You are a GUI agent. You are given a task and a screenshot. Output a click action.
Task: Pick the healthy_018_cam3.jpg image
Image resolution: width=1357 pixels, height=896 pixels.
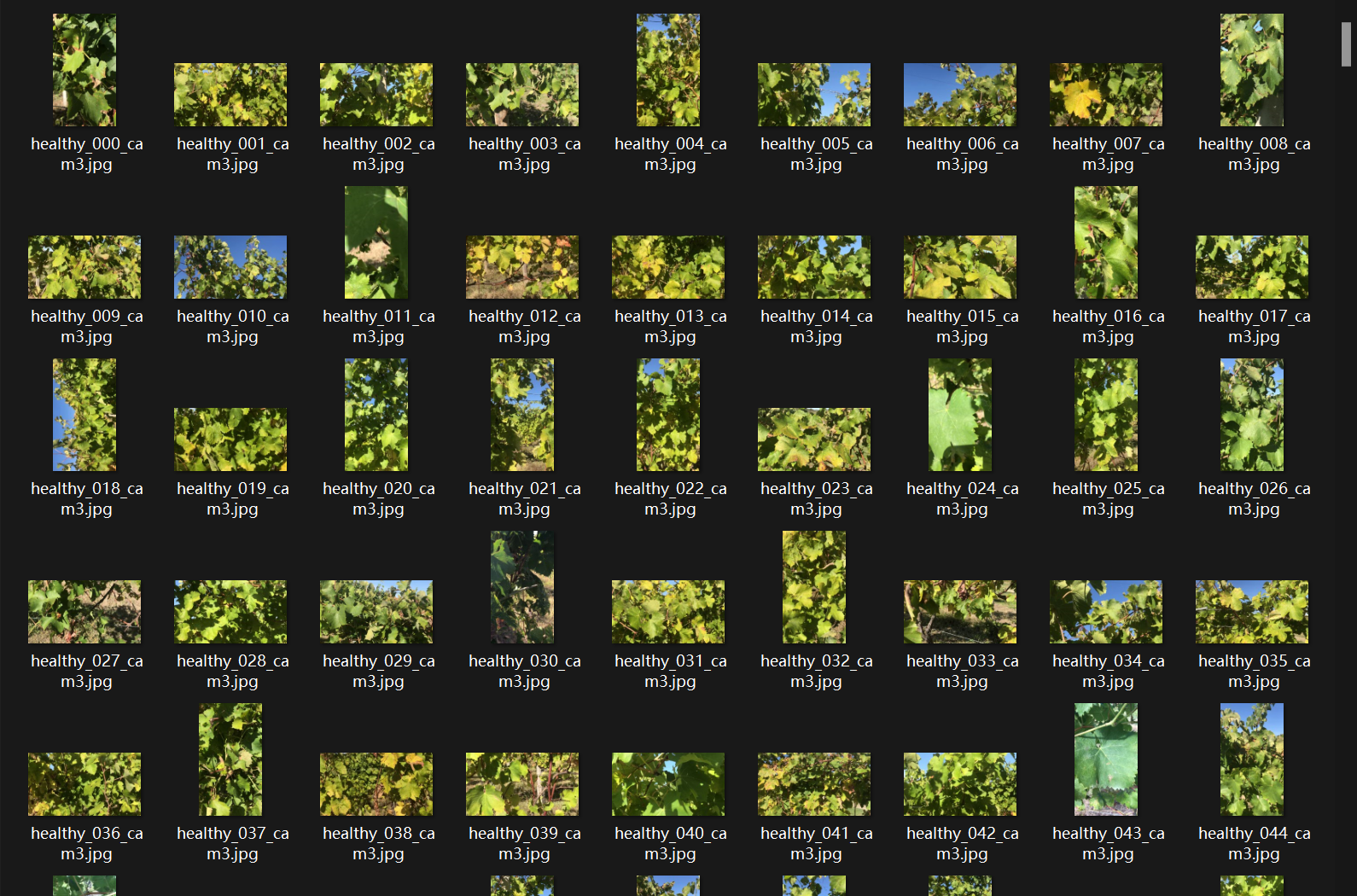coord(84,415)
